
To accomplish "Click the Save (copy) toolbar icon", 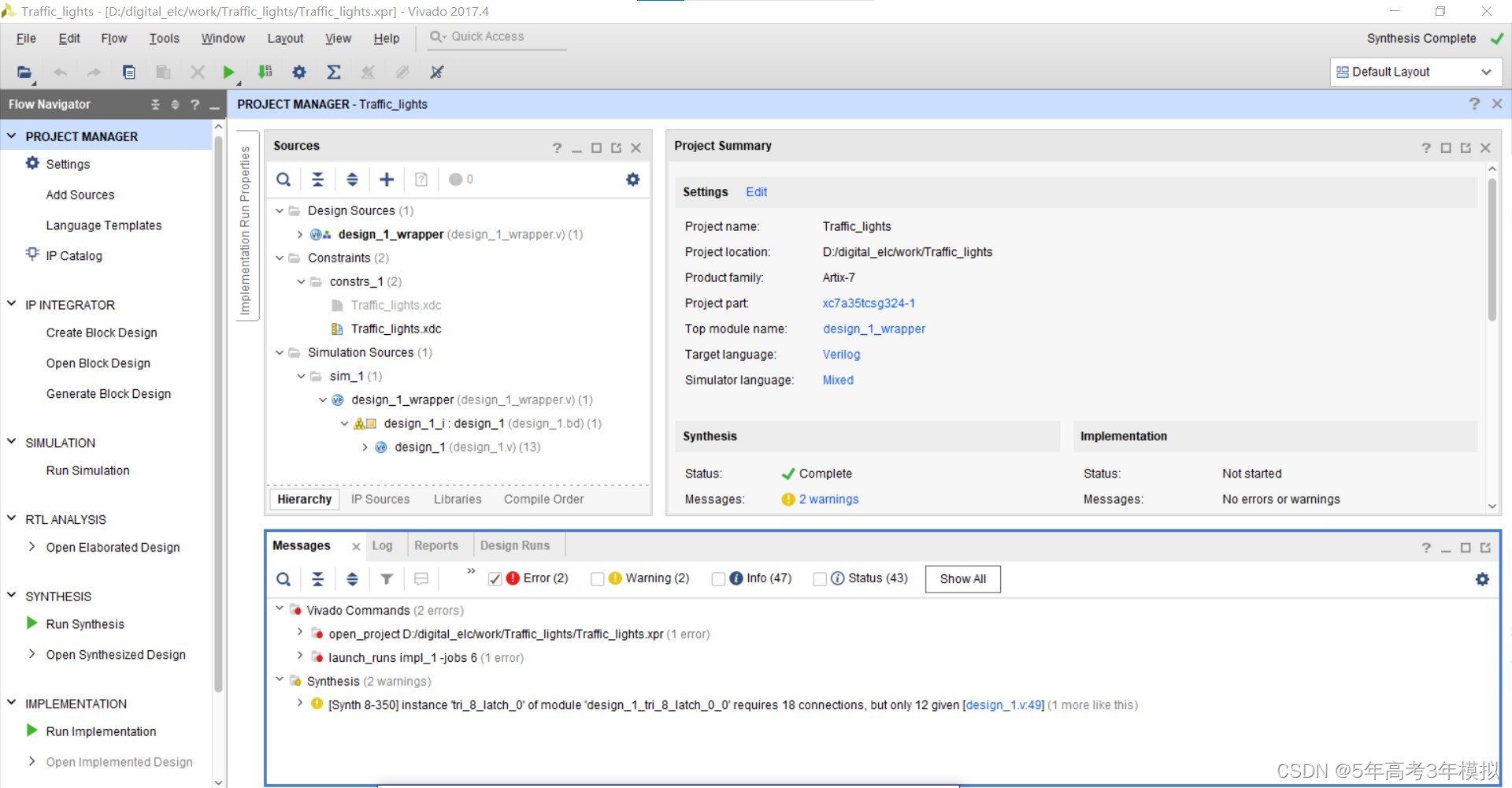I will tap(129, 72).
